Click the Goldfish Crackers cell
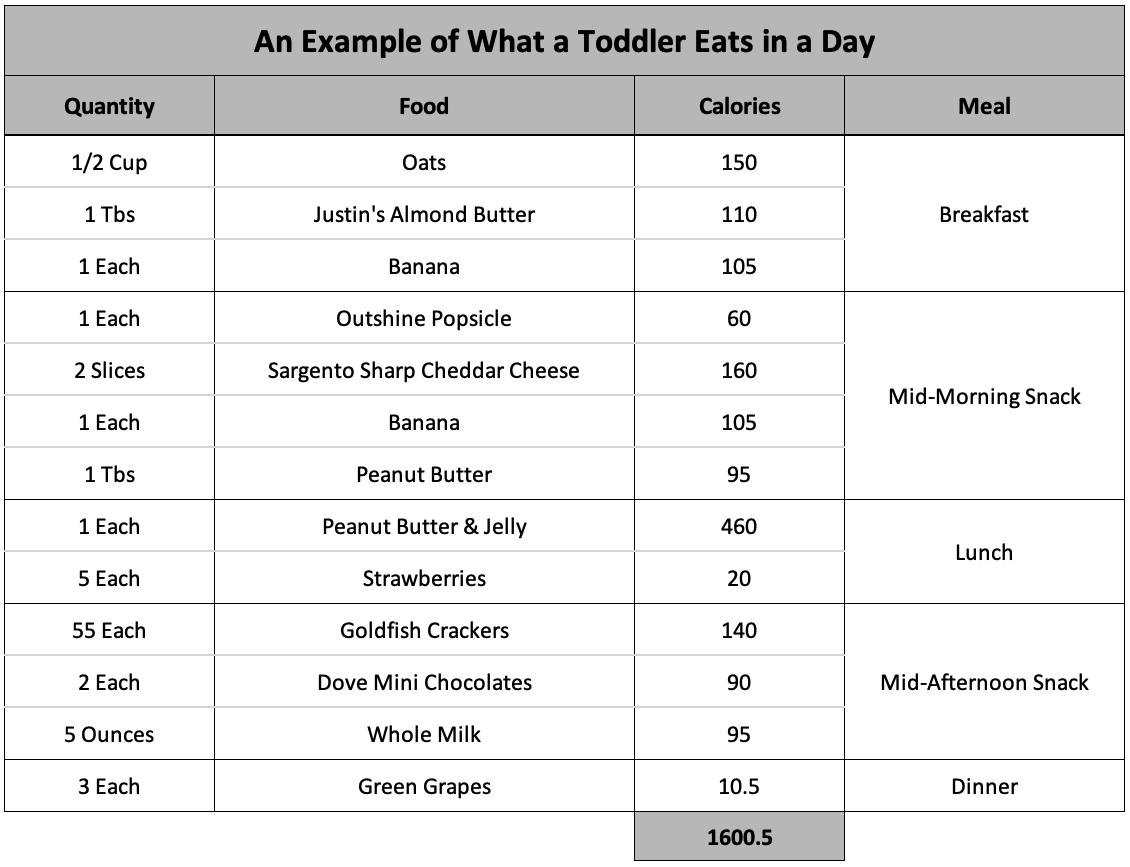The width and height of the screenshot is (1130, 867). (x=424, y=630)
